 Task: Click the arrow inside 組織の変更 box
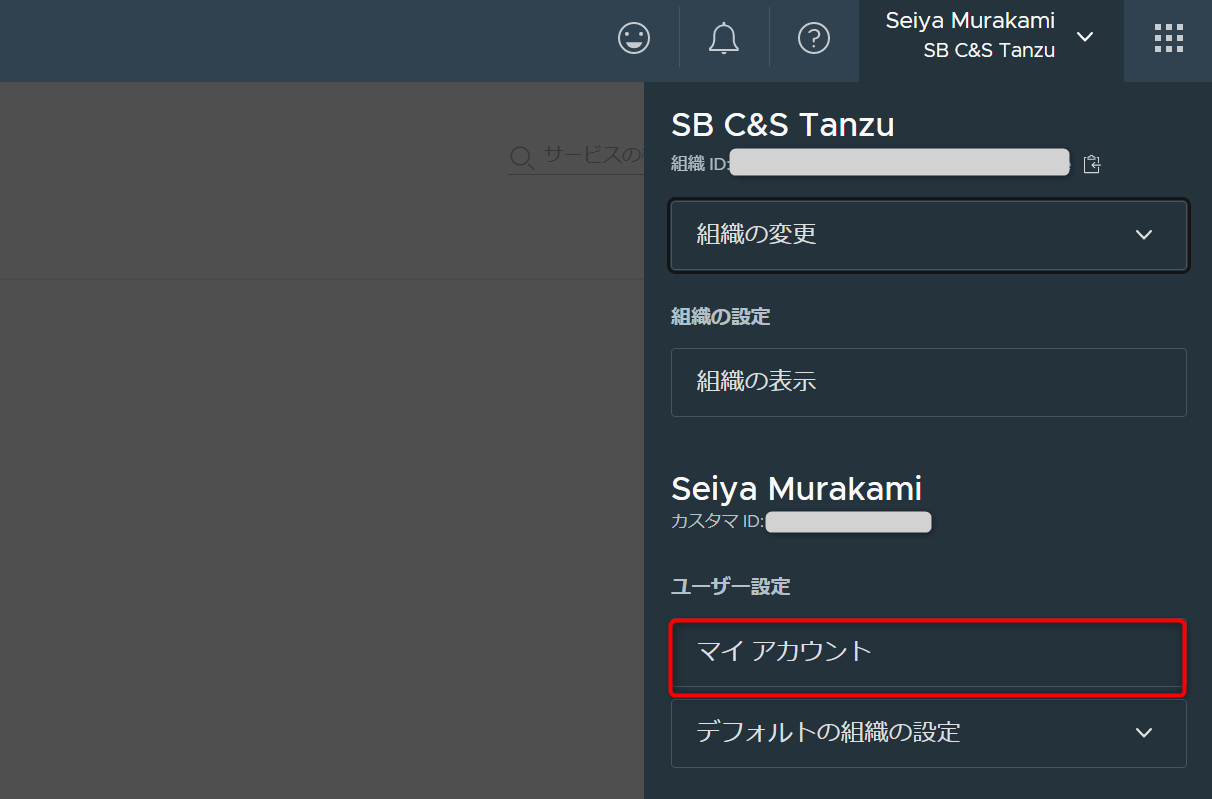tap(1144, 234)
